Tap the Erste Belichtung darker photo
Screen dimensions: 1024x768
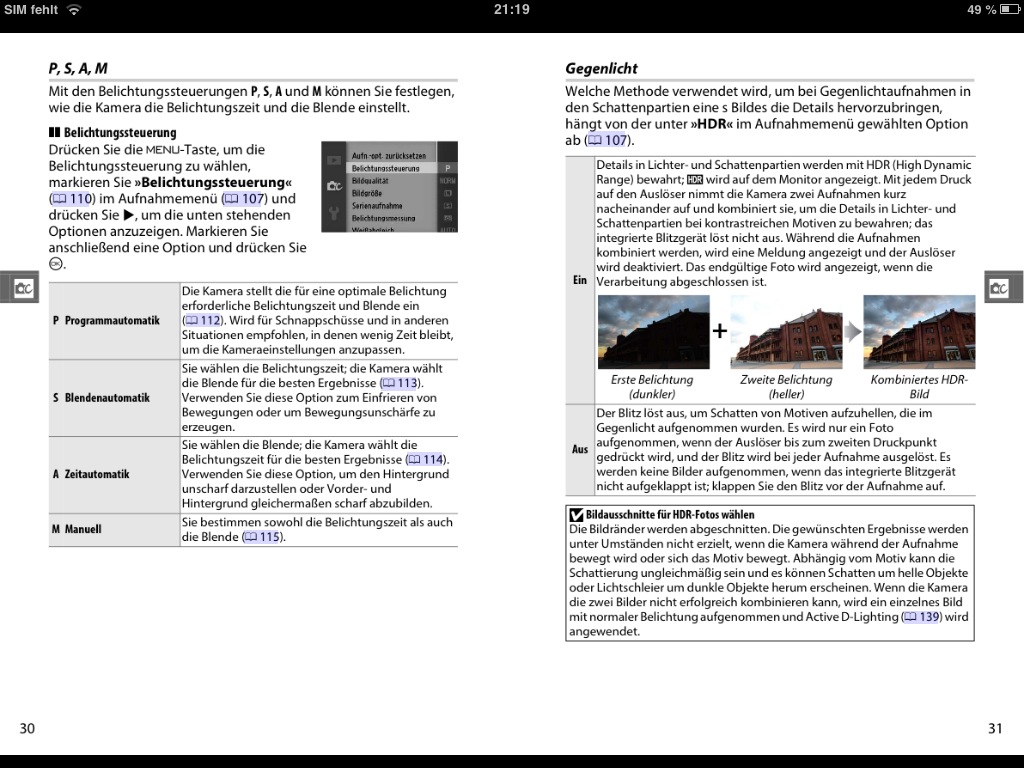[x=652, y=332]
